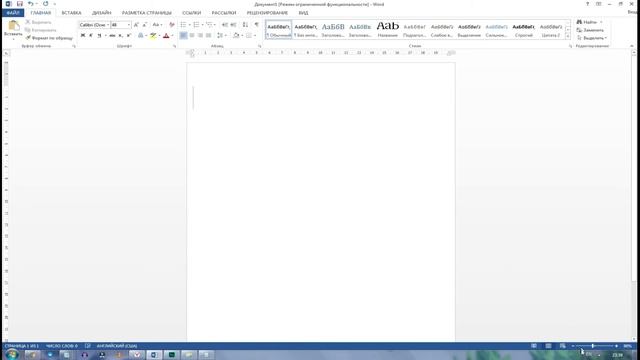Screen dimensions: 640x360
Task: Apply red font color
Action: coord(166,36)
